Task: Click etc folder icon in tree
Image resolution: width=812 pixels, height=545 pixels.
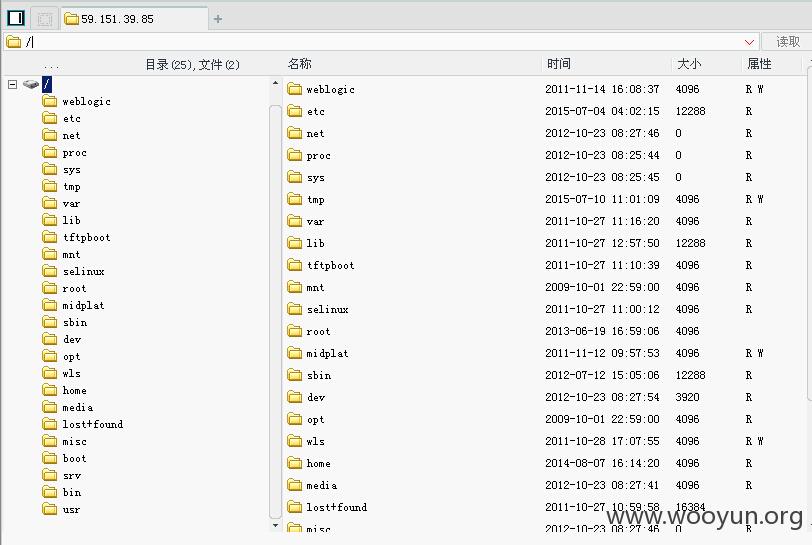Action: [50, 118]
